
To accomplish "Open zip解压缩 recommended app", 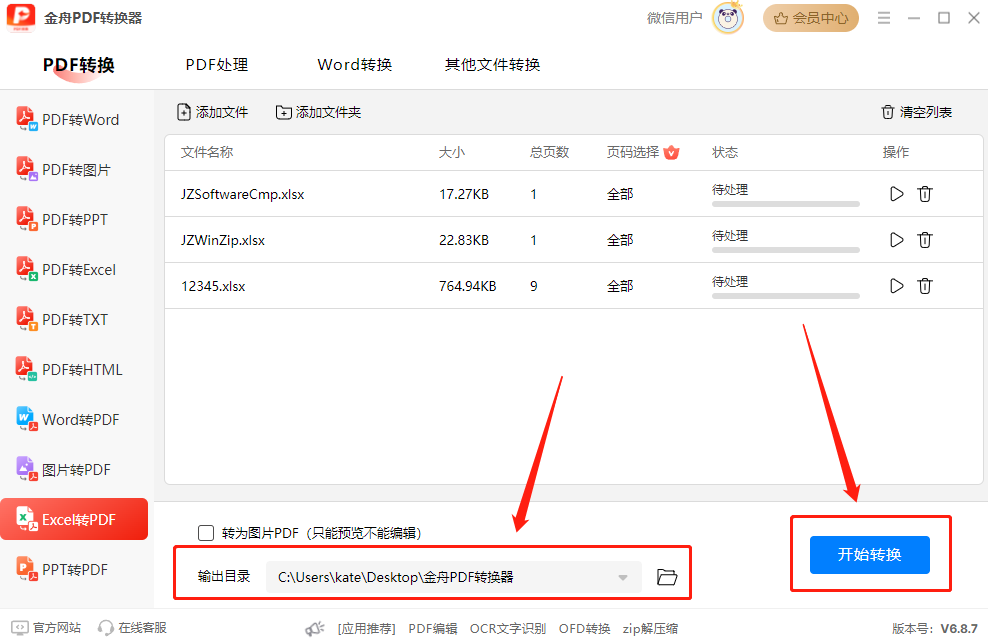I will [x=650, y=628].
